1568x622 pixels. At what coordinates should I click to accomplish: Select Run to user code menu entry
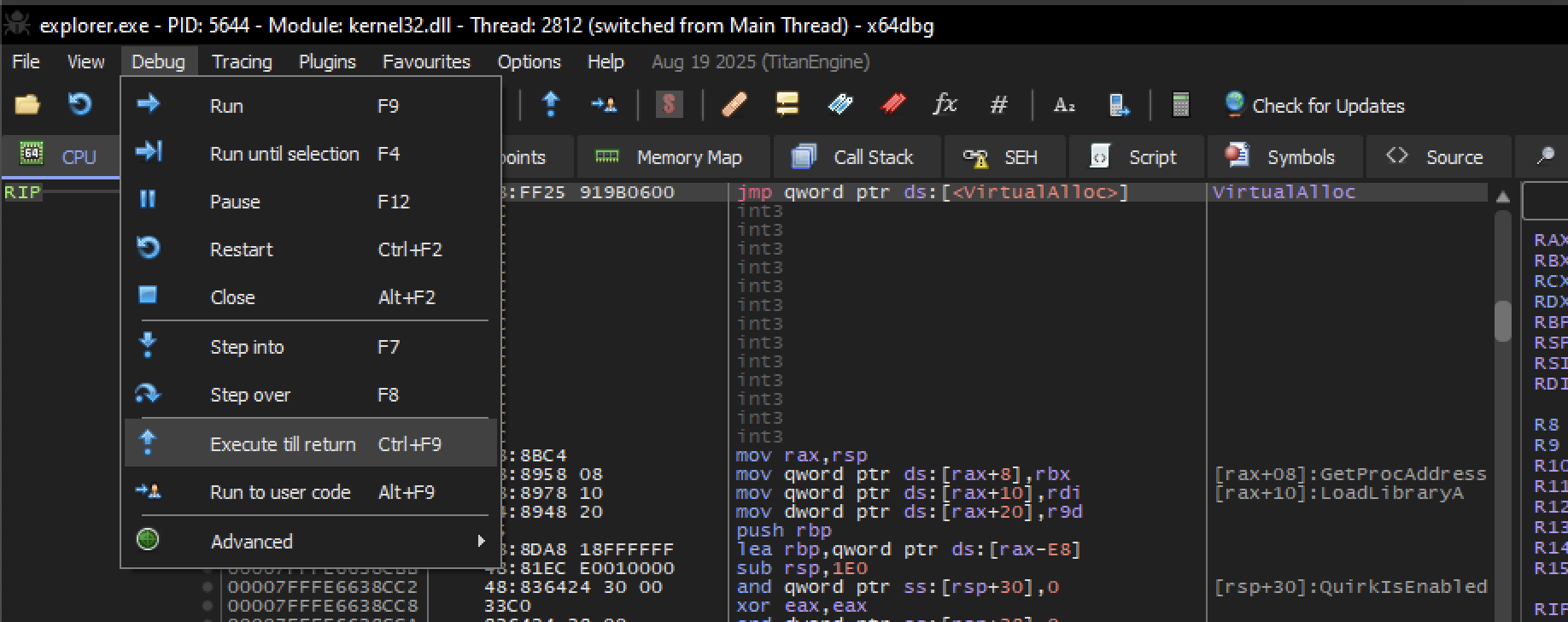311,492
